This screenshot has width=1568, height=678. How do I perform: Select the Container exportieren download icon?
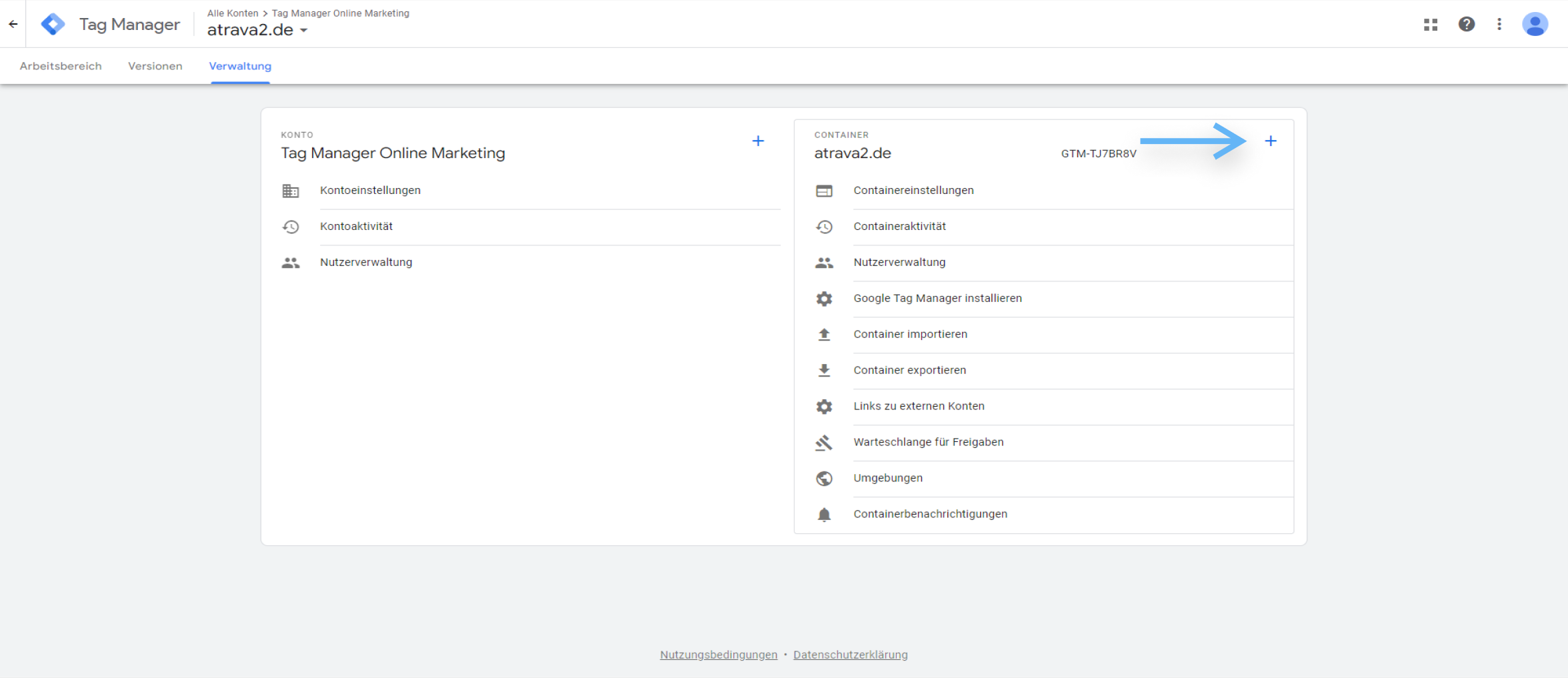pos(825,370)
